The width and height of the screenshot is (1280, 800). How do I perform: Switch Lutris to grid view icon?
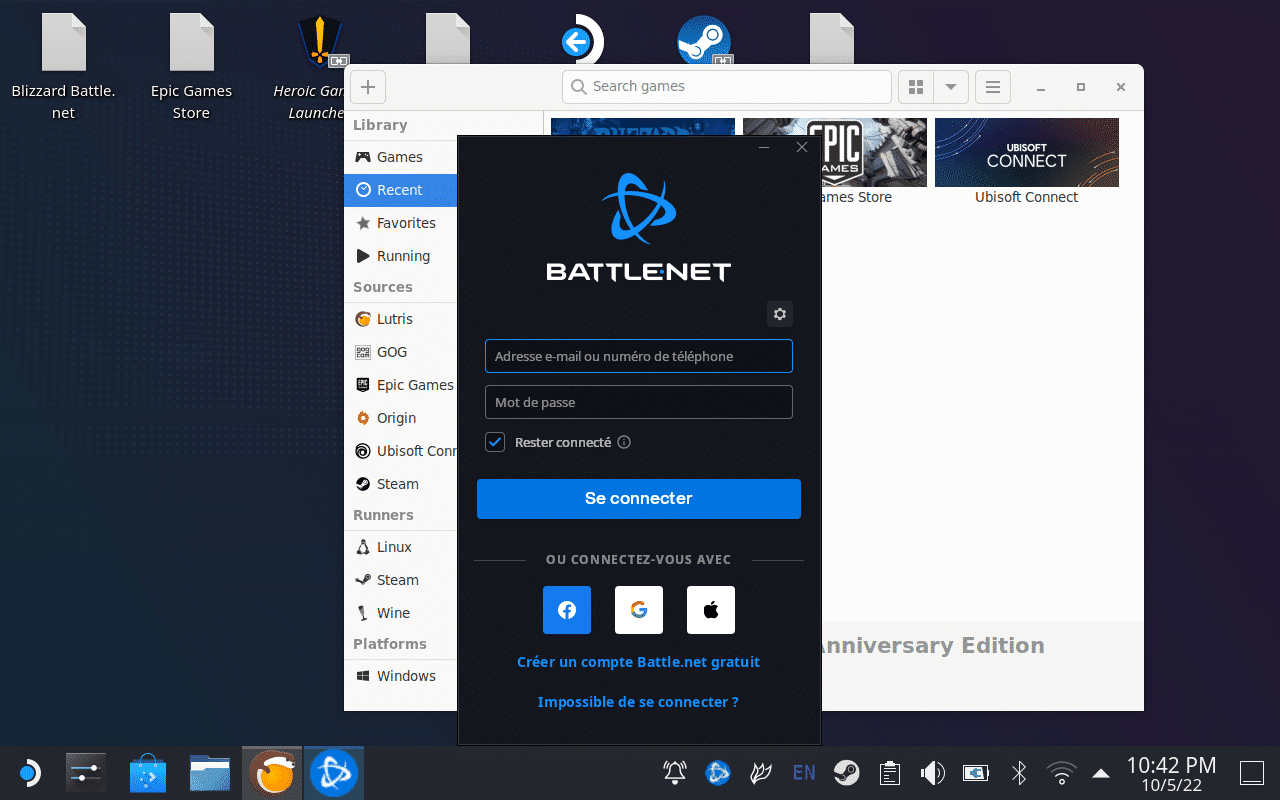coord(915,87)
